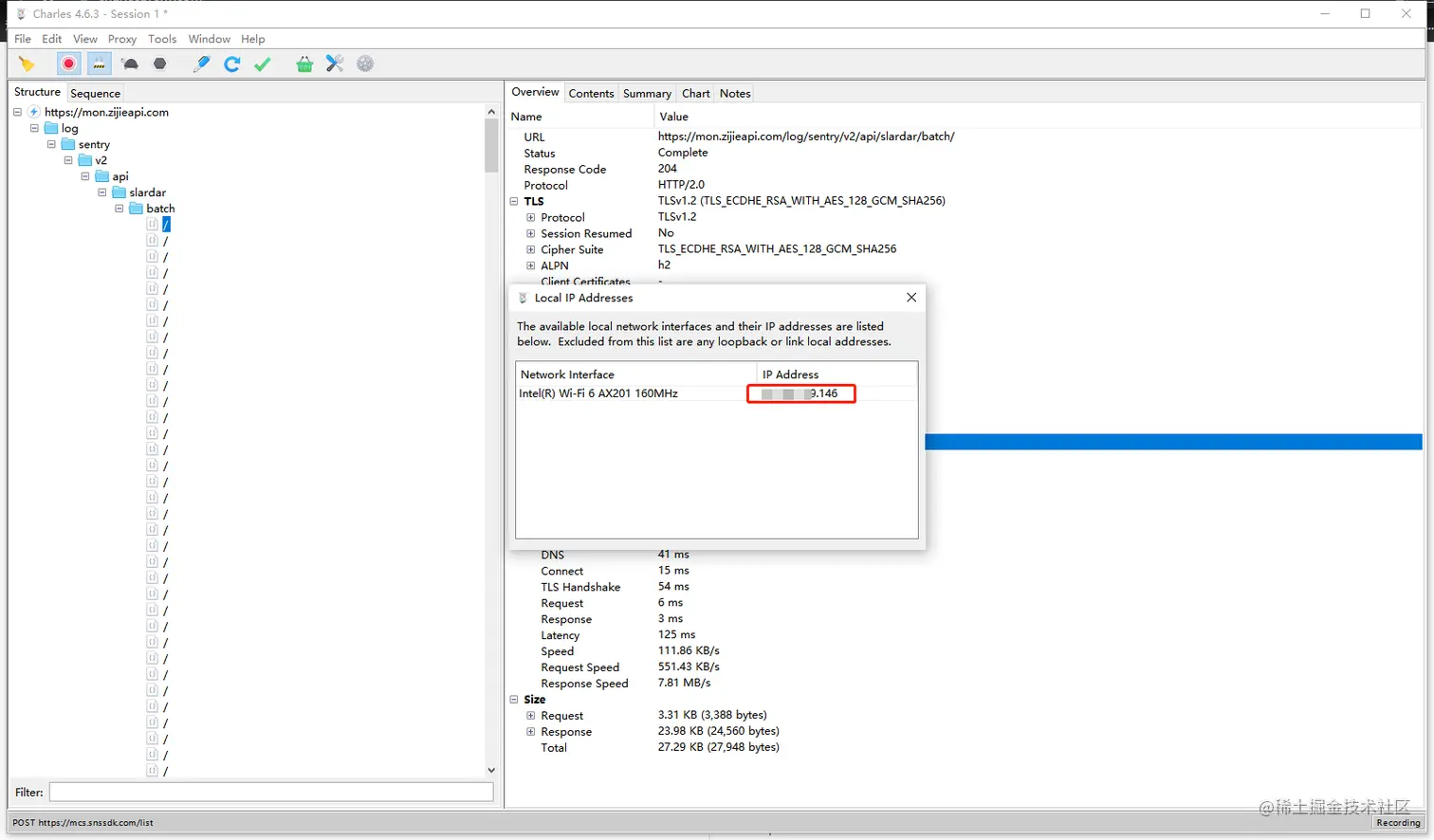Click the Status value Complete

click(x=683, y=153)
